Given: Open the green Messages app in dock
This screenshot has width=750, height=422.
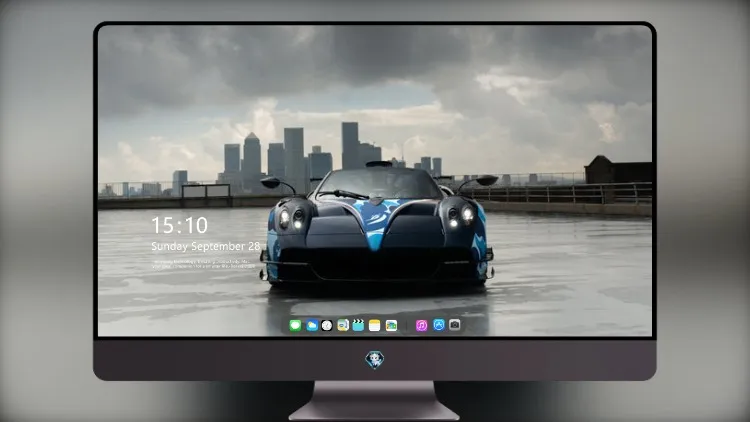Looking at the screenshot, I should (295, 325).
